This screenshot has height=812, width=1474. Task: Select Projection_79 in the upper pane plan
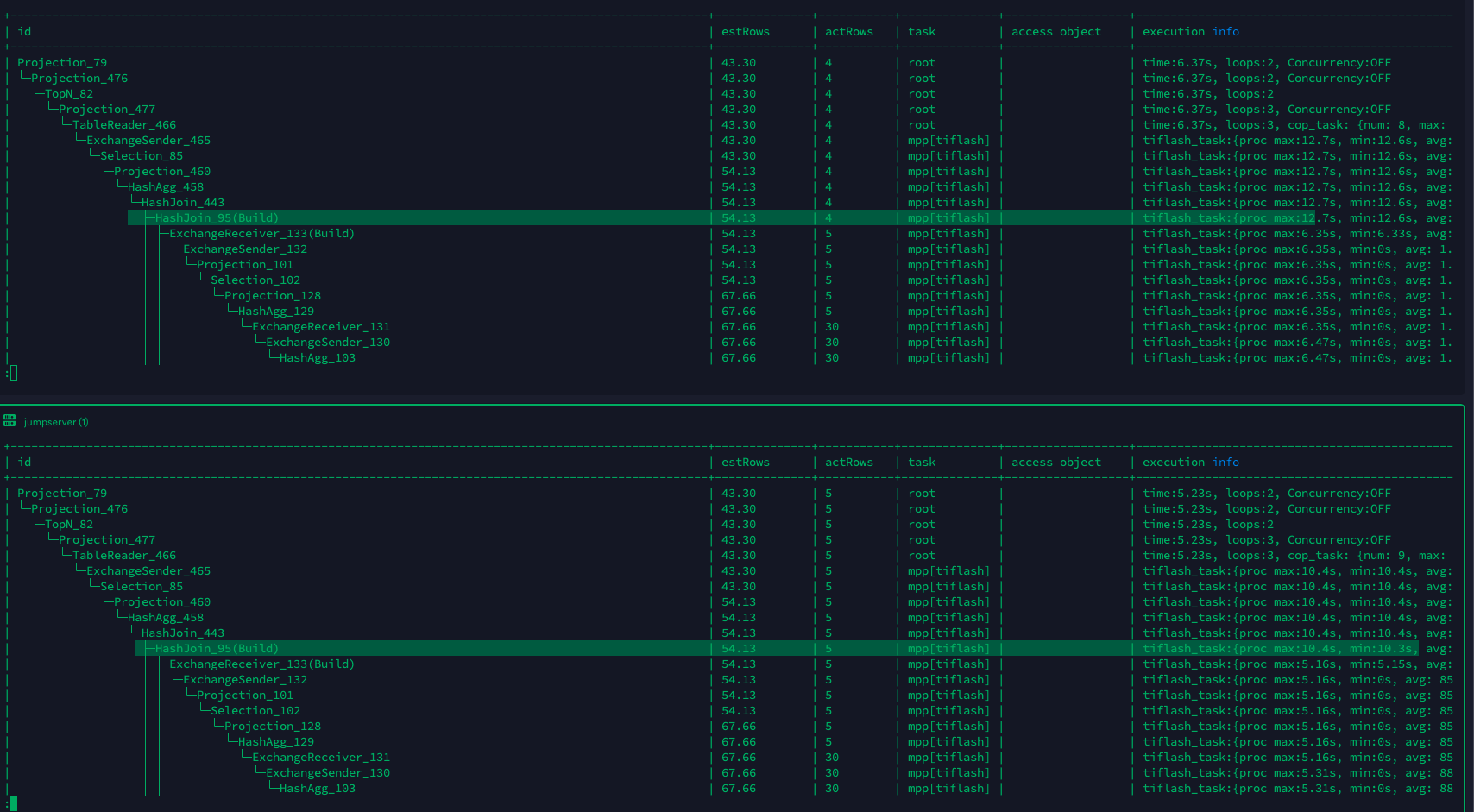(62, 63)
